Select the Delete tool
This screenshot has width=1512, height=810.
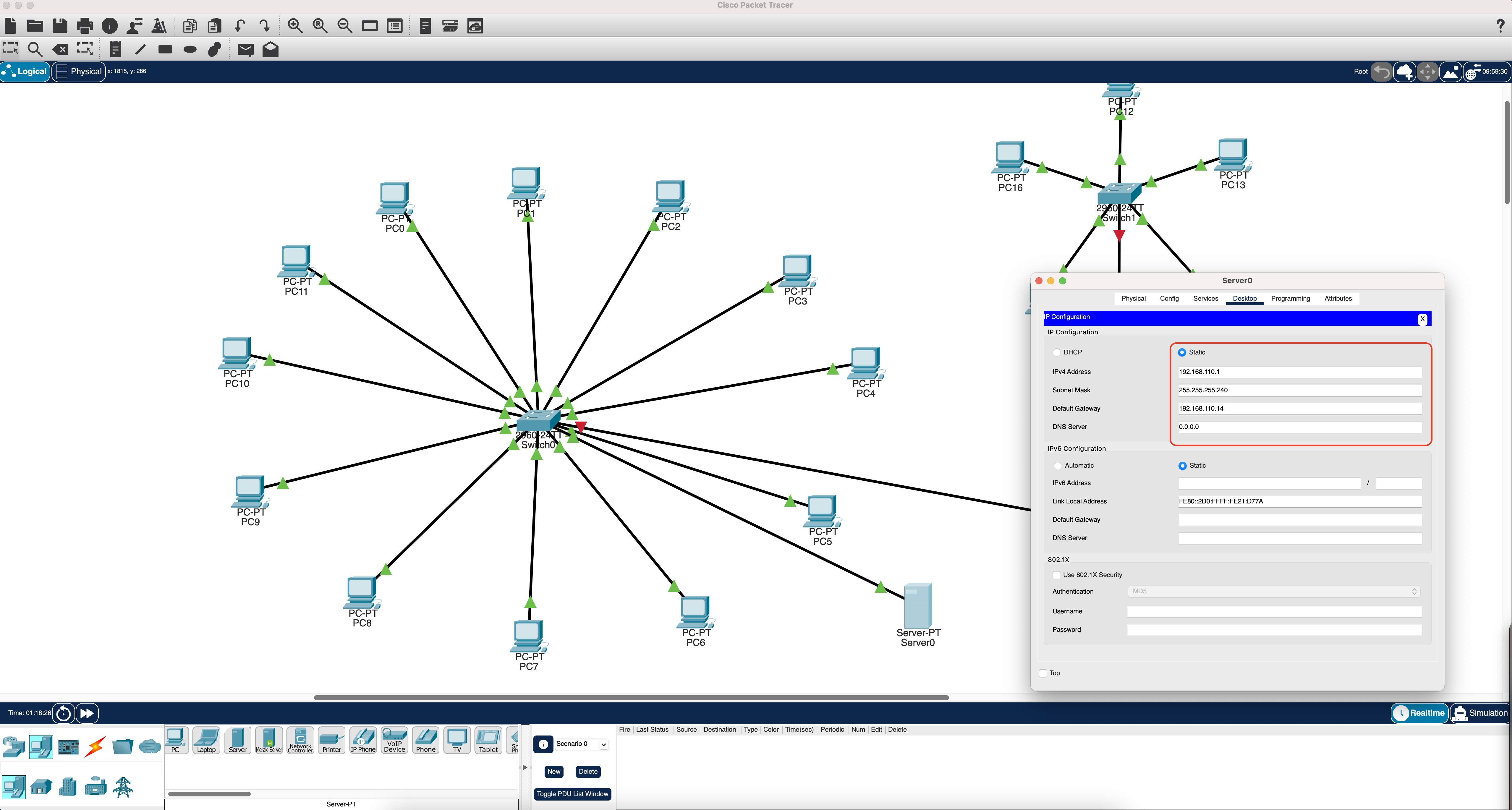60,49
